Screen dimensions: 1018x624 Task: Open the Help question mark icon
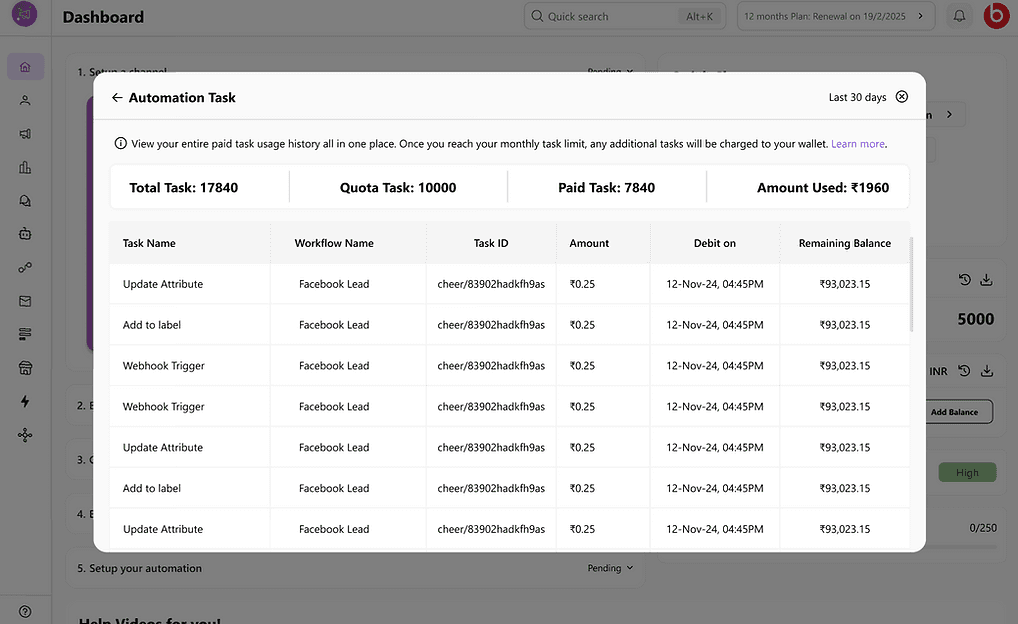click(x=25, y=612)
